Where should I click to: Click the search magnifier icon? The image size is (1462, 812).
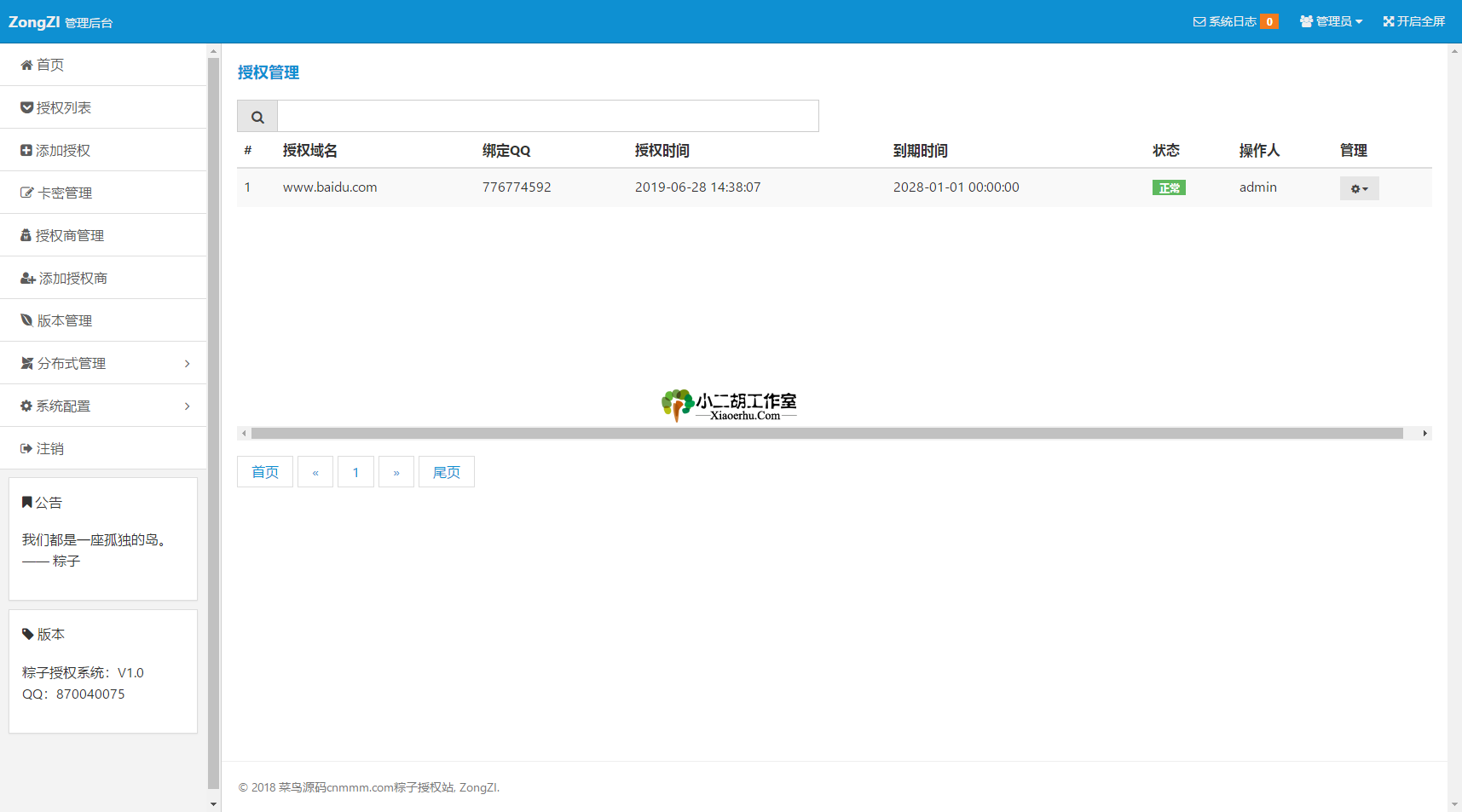(x=257, y=117)
